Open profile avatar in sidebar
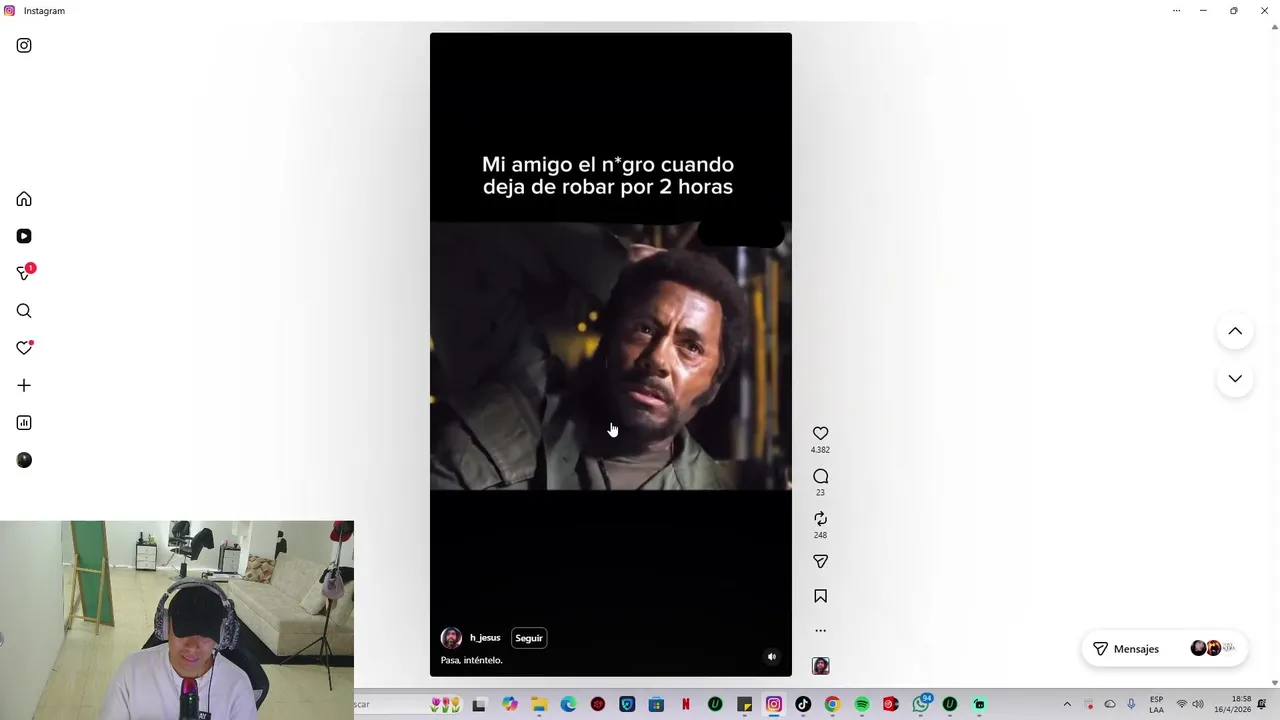The height and width of the screenshot is (720, 1280). point(24,460)
